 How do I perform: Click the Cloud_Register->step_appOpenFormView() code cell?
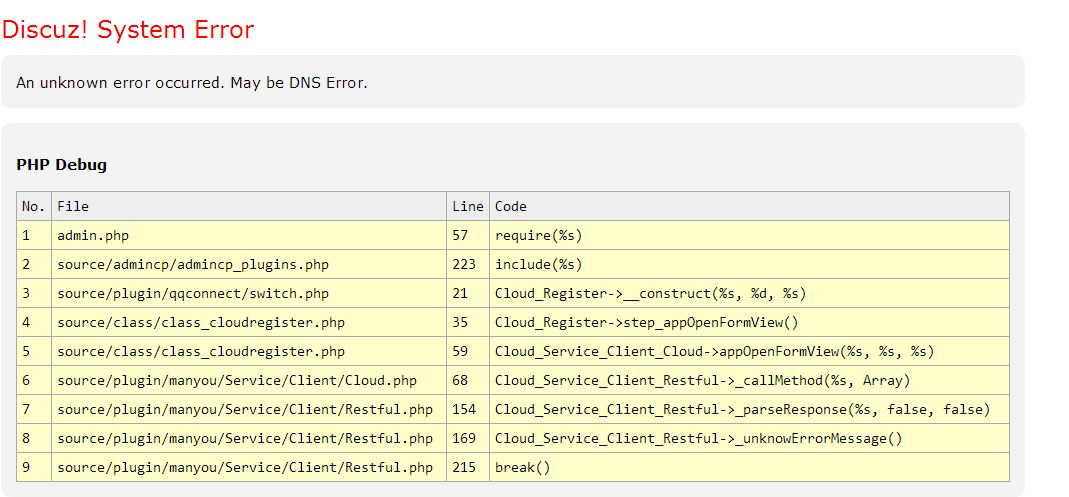646,323
